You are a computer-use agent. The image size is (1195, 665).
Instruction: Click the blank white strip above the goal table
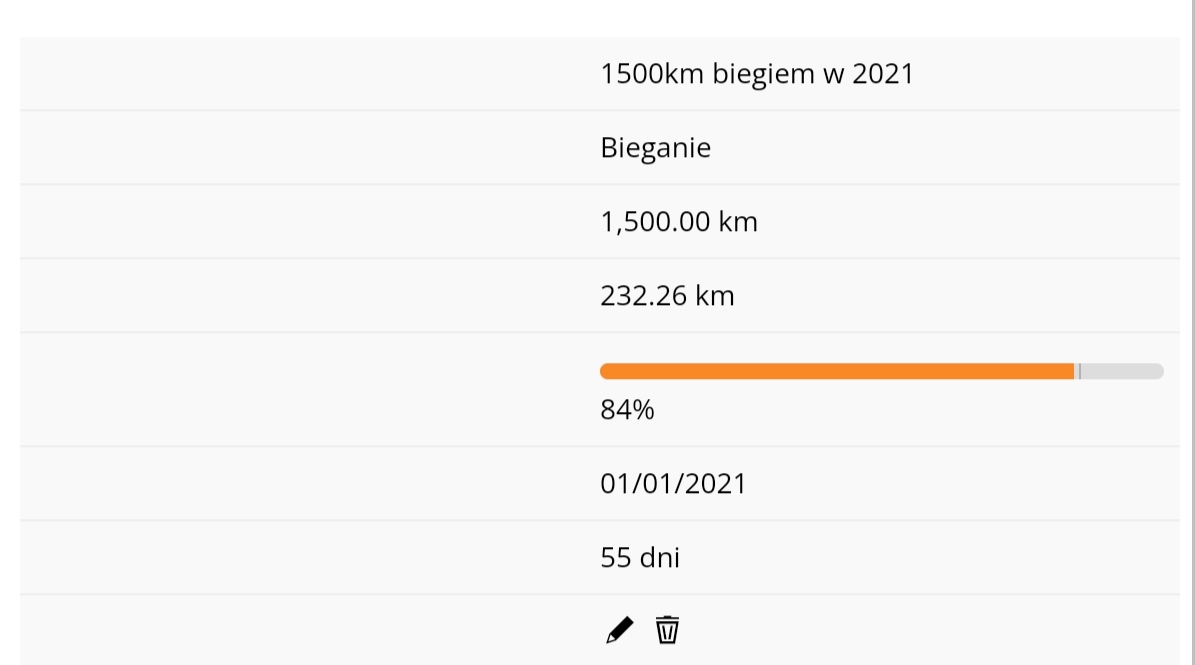click(598, 18)
